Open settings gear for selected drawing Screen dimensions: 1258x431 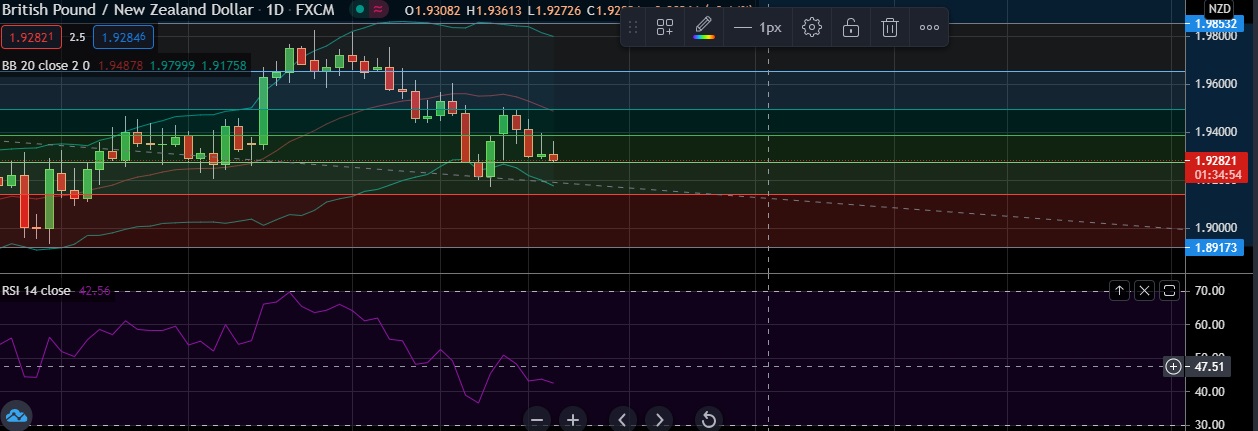tap(812, 28)
